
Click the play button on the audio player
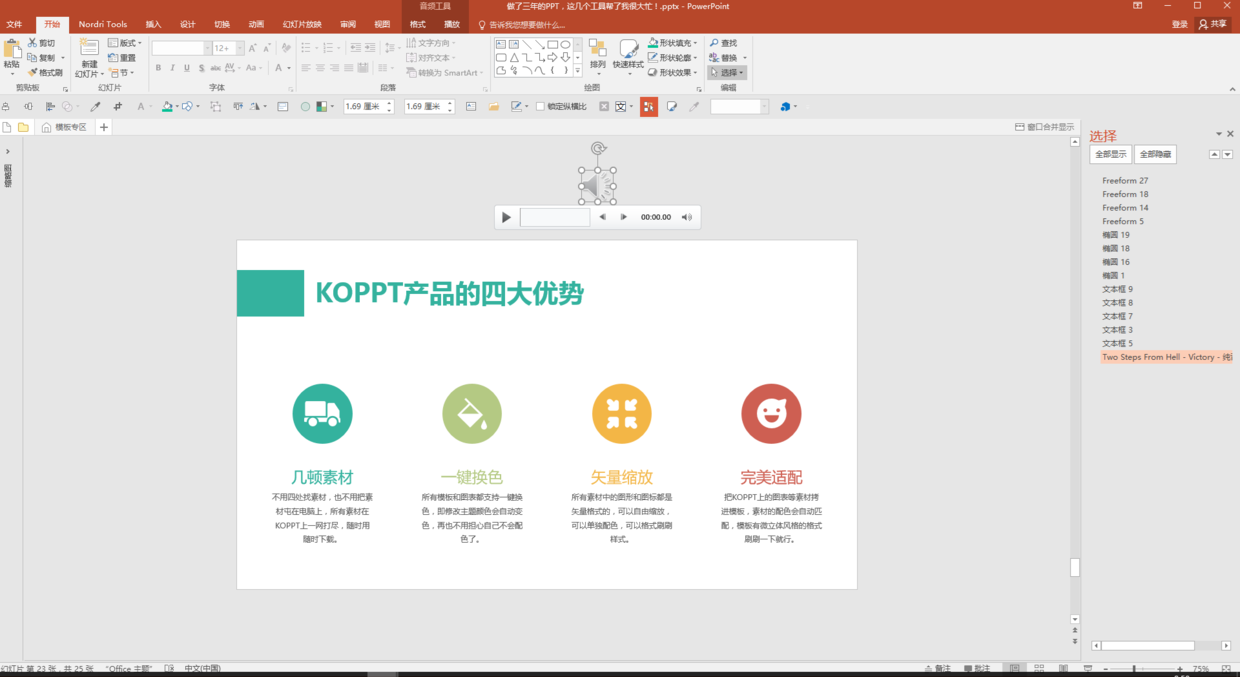point(506,217)
